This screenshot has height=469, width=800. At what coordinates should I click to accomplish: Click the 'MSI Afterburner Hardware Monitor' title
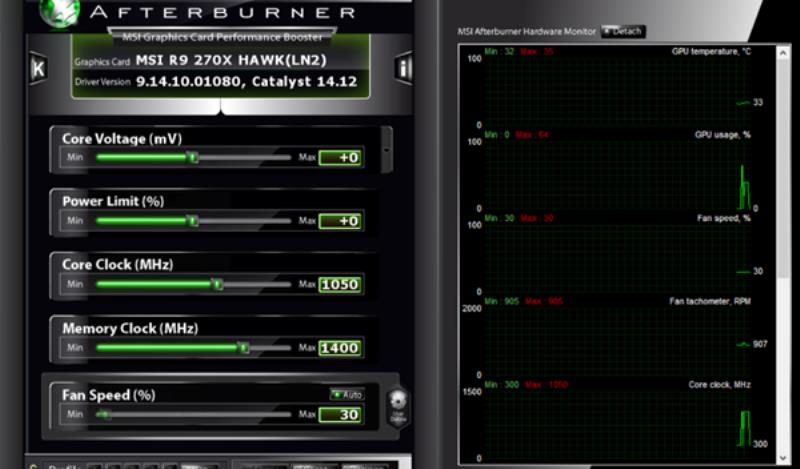pyautogui.click(x=527, y=32)
